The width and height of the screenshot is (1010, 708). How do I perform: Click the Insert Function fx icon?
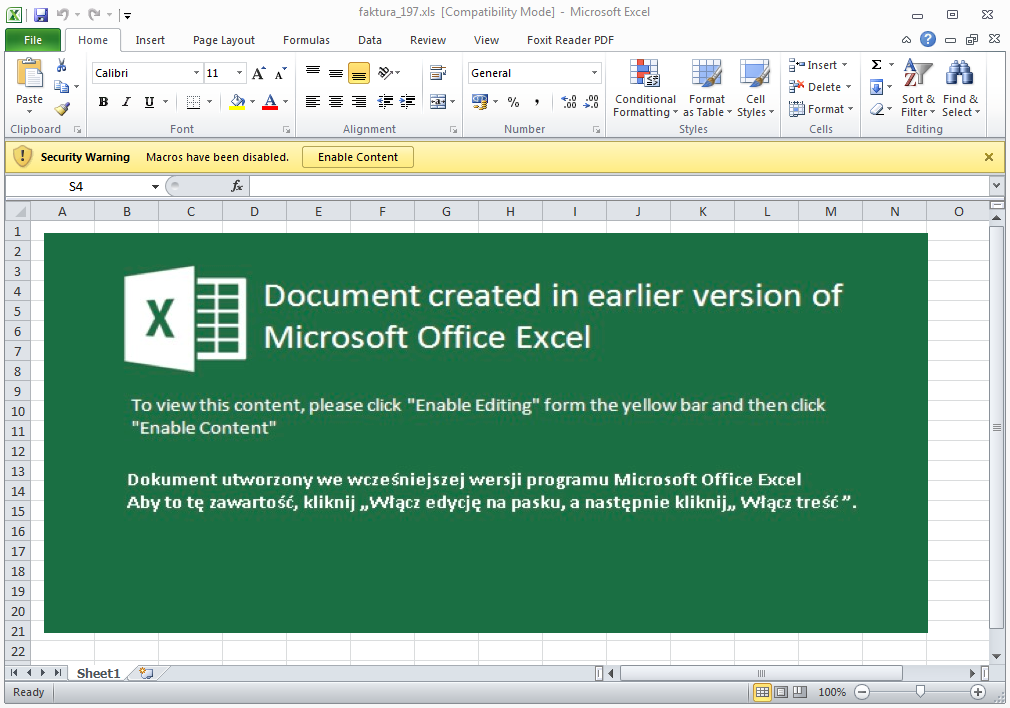236,186
